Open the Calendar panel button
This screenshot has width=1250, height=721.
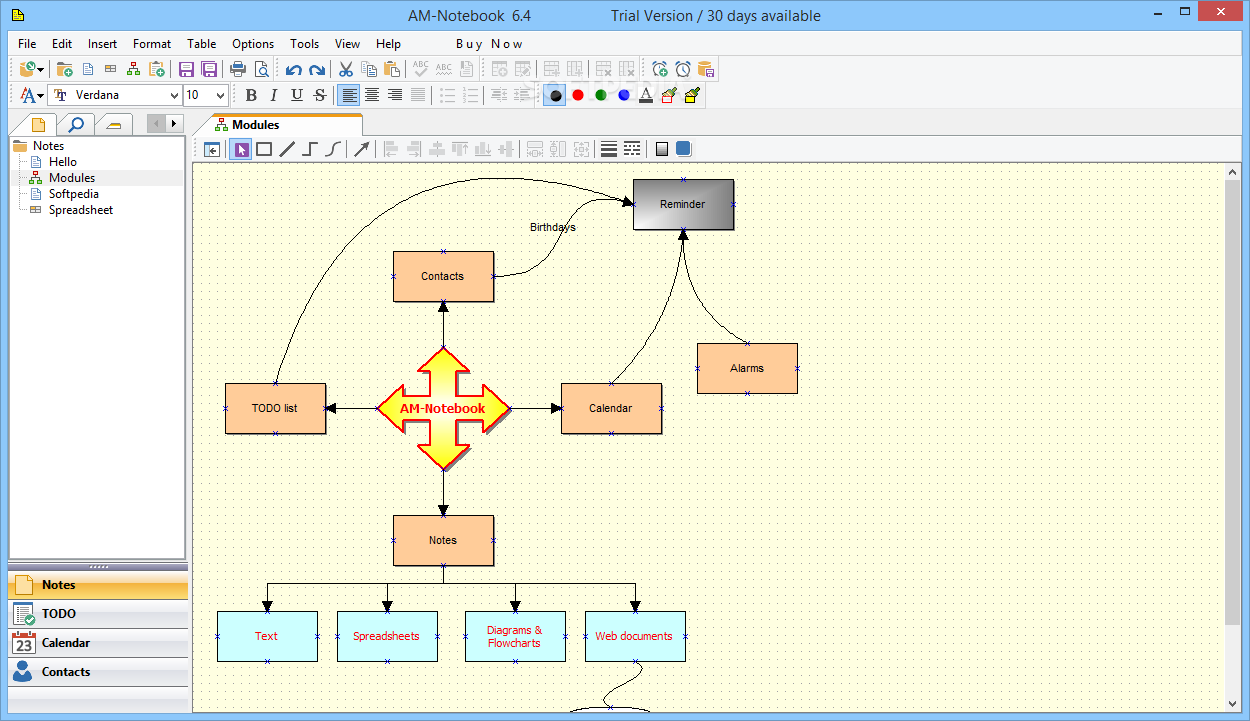(98, 643)
